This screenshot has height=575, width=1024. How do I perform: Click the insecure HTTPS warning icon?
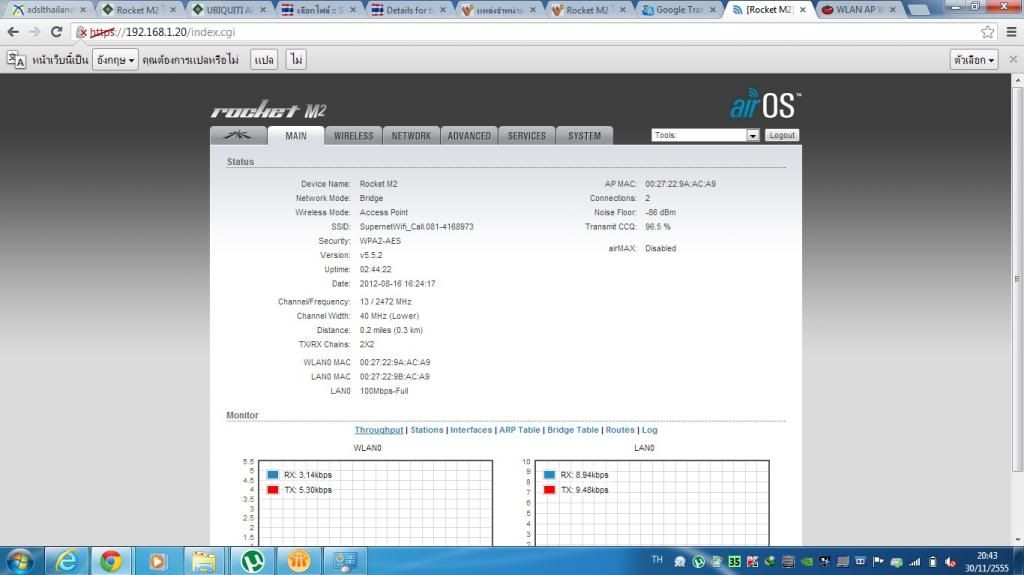point(82,32)
